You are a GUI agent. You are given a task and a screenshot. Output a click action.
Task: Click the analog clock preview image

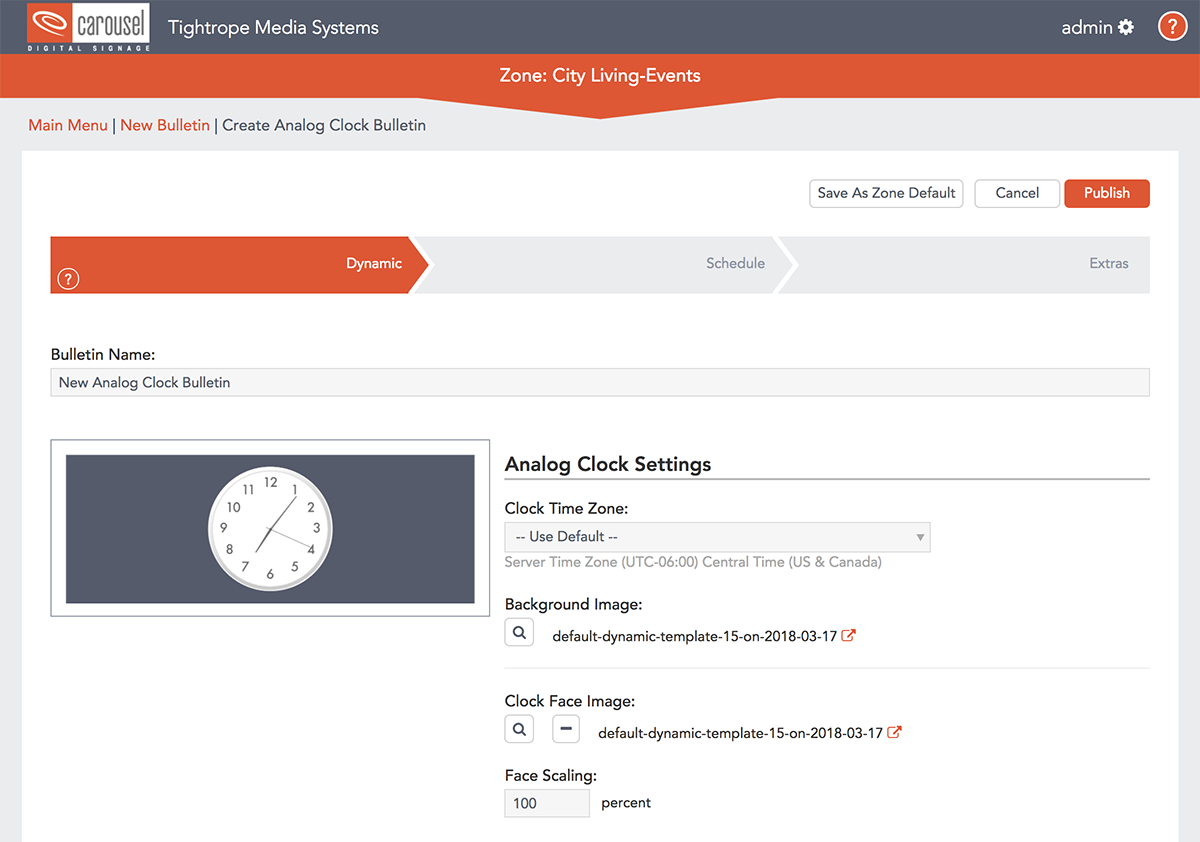click(x=270, y=528)
